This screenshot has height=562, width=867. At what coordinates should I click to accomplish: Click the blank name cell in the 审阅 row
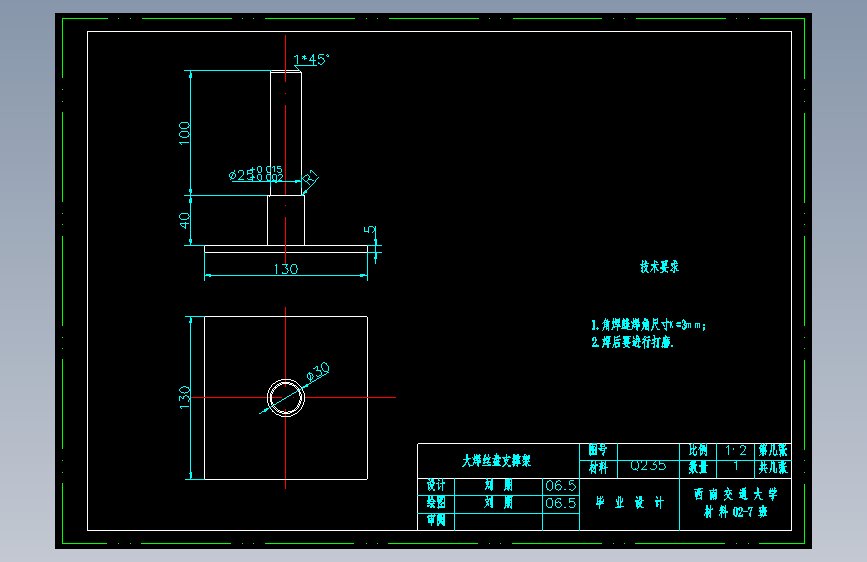point(498,522)
